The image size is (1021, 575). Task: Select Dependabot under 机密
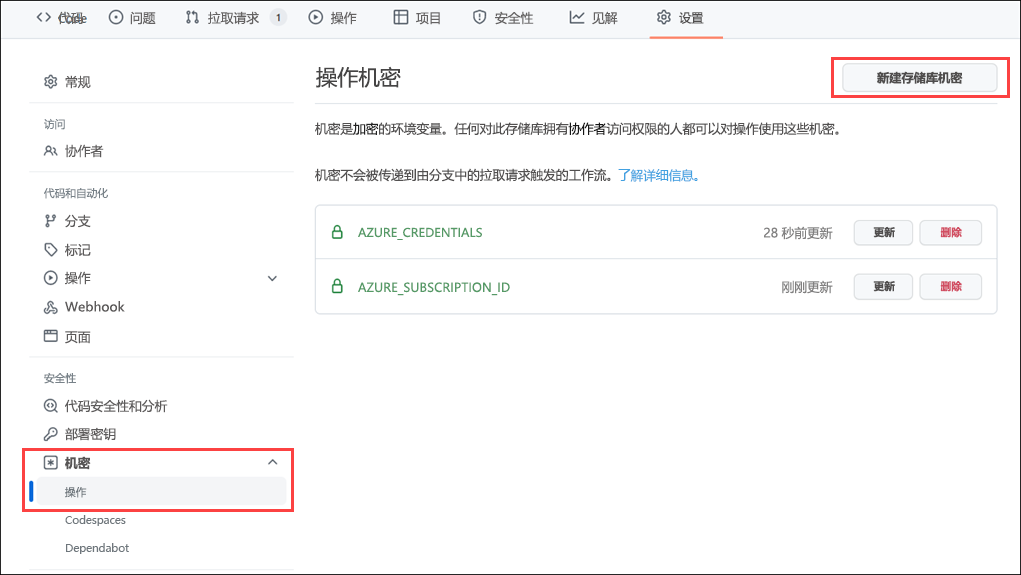[x=97, y=548]
